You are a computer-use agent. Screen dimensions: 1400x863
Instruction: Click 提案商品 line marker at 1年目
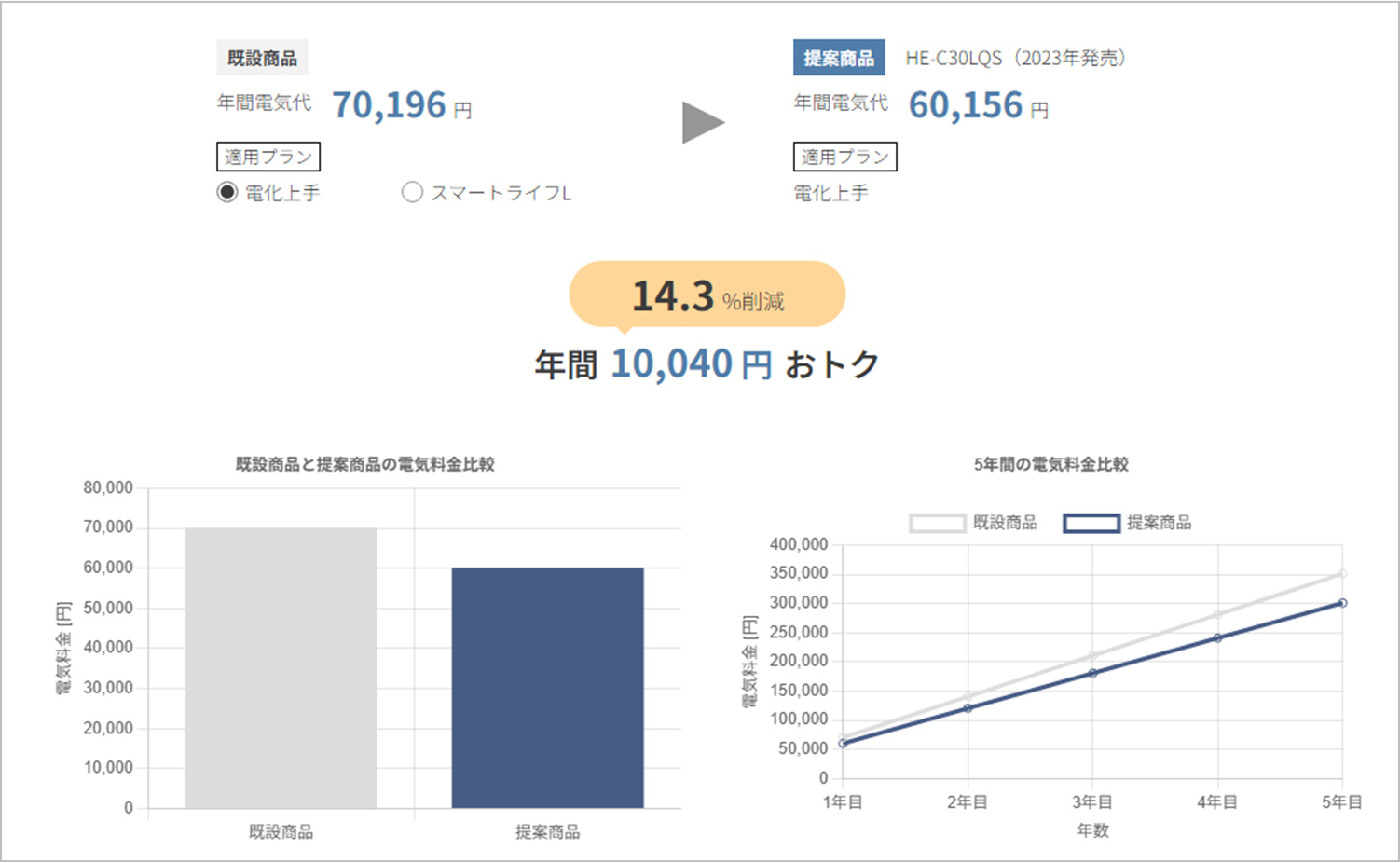point(844,744)
